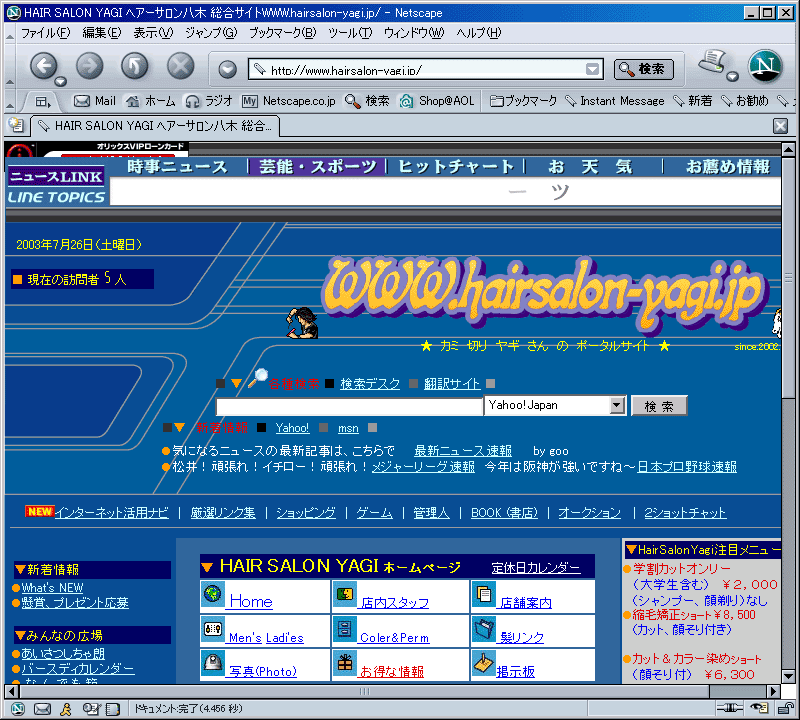The image size is (800, 720).
Task: Click the 時事ニュース news tab
Action: tap(178, 166)
